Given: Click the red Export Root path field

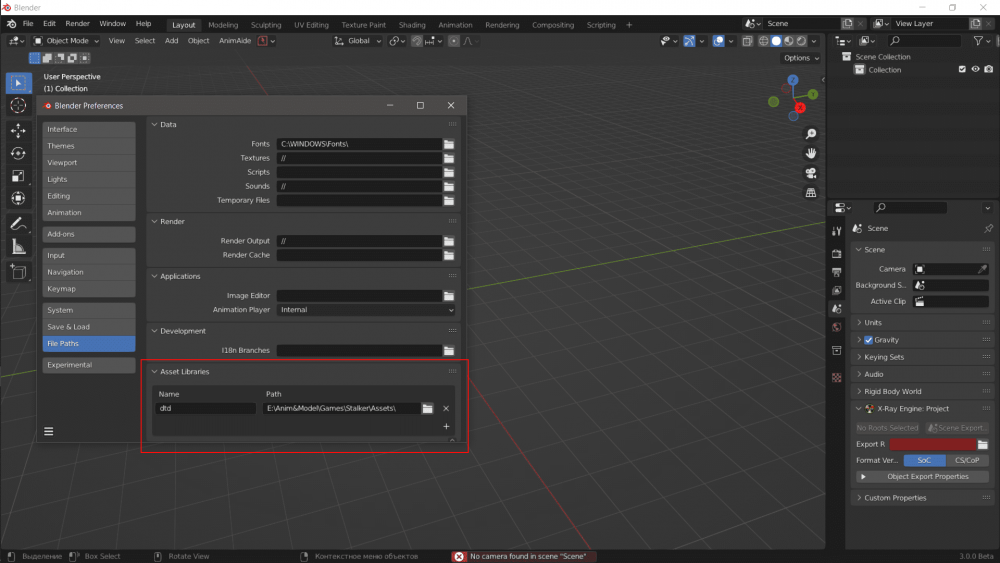Looking at the screenshot, I should (x=932, y=444).
